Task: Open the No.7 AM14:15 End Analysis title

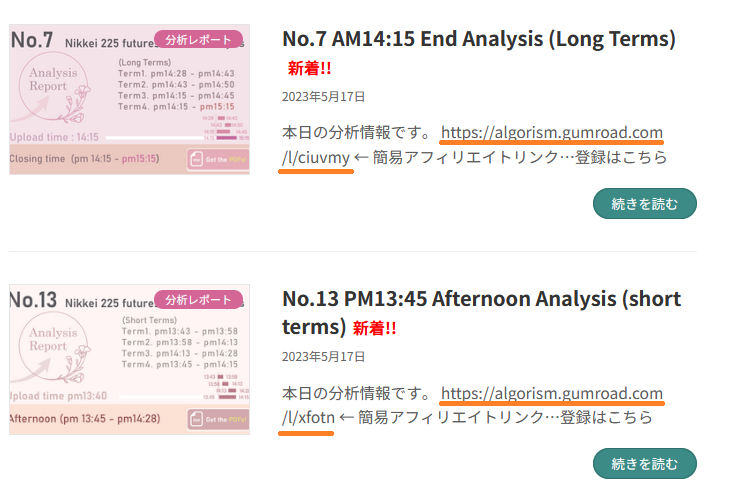Action: [479, 39]
